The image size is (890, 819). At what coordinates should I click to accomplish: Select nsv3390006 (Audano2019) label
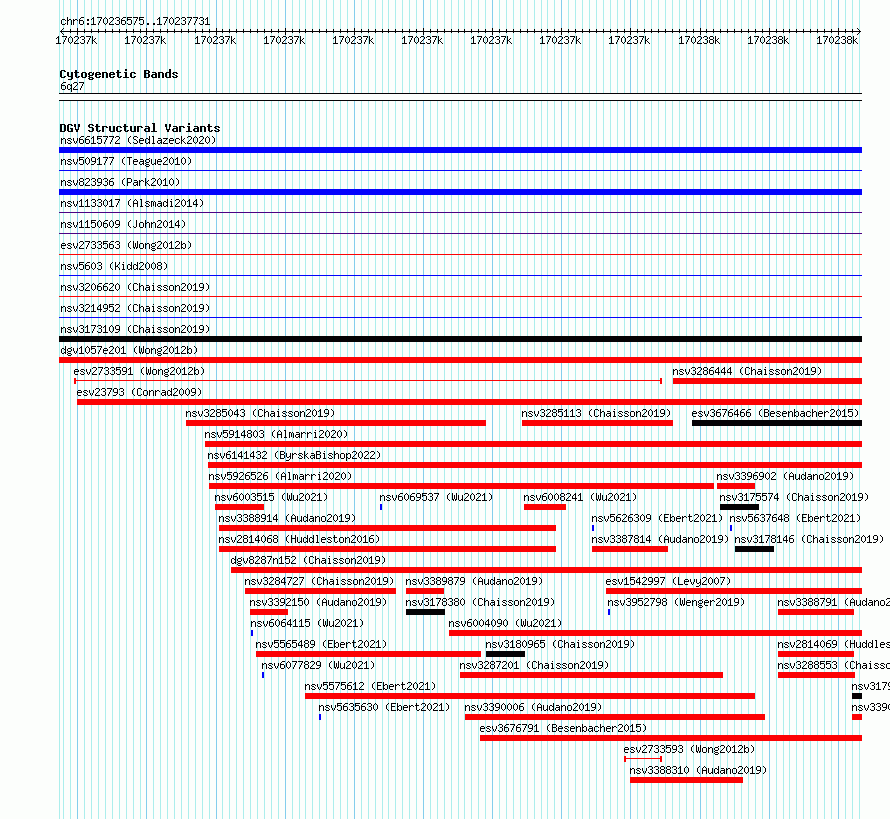533,707
